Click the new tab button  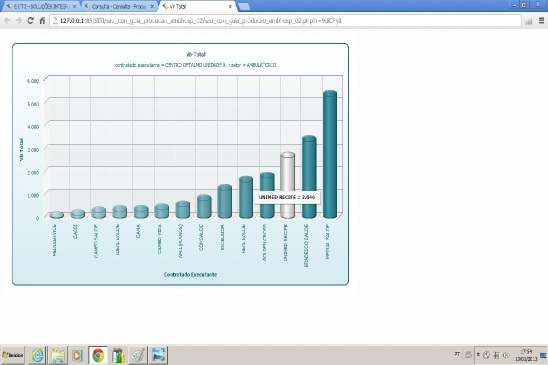click(244, 6)
